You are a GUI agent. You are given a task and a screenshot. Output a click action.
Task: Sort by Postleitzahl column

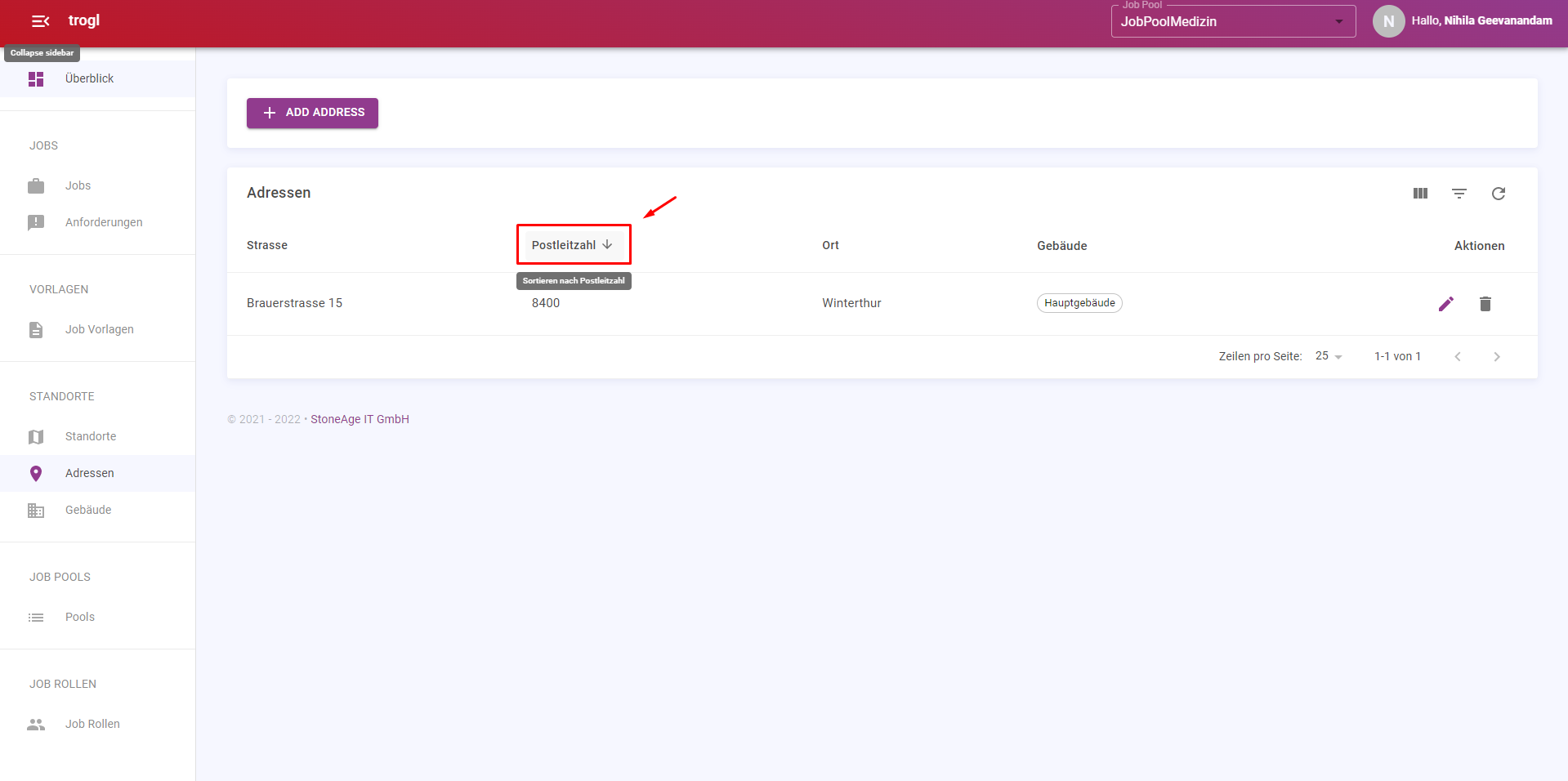coord(573,245)
